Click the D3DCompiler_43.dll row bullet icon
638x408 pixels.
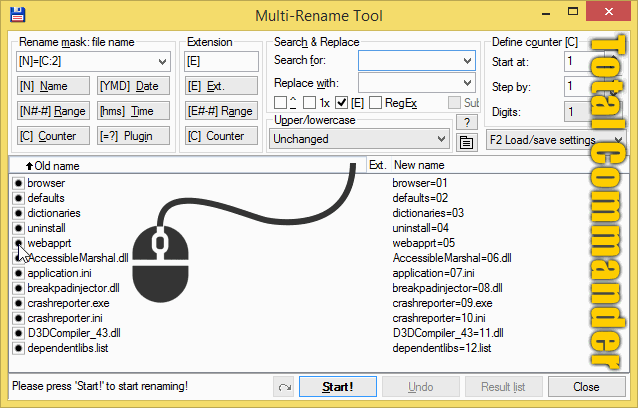[x=18, y=333]
